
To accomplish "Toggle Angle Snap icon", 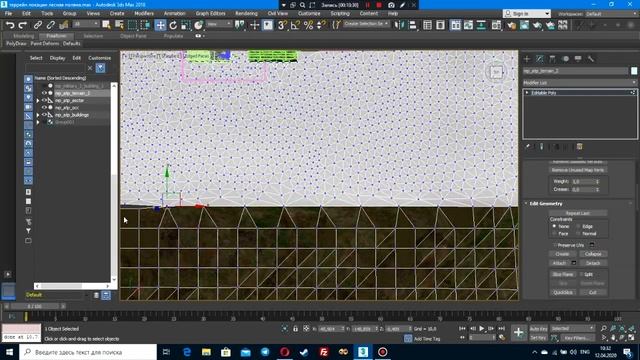I will 295,25.
